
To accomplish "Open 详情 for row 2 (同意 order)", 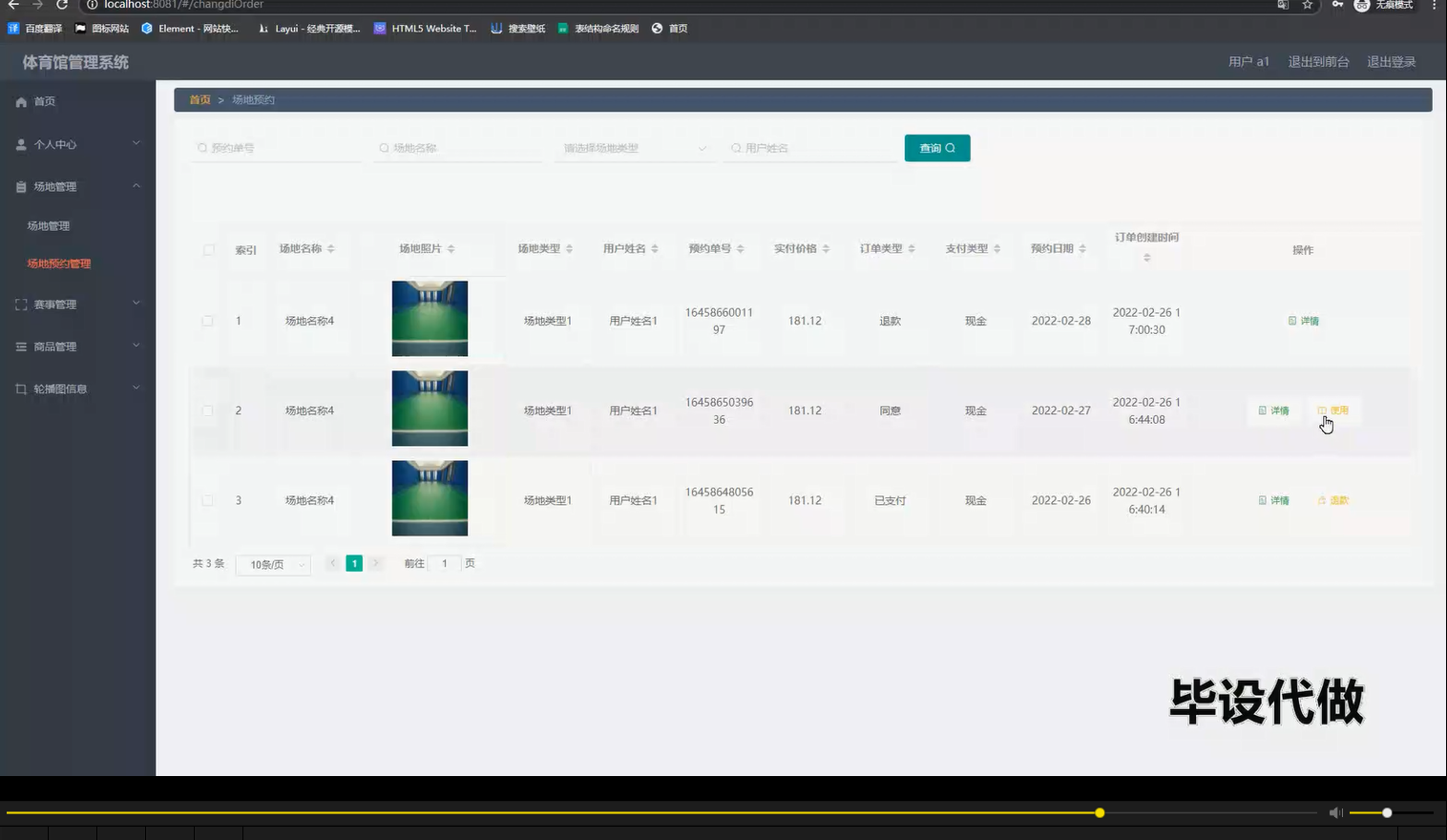I will [x=1274, y=410].
